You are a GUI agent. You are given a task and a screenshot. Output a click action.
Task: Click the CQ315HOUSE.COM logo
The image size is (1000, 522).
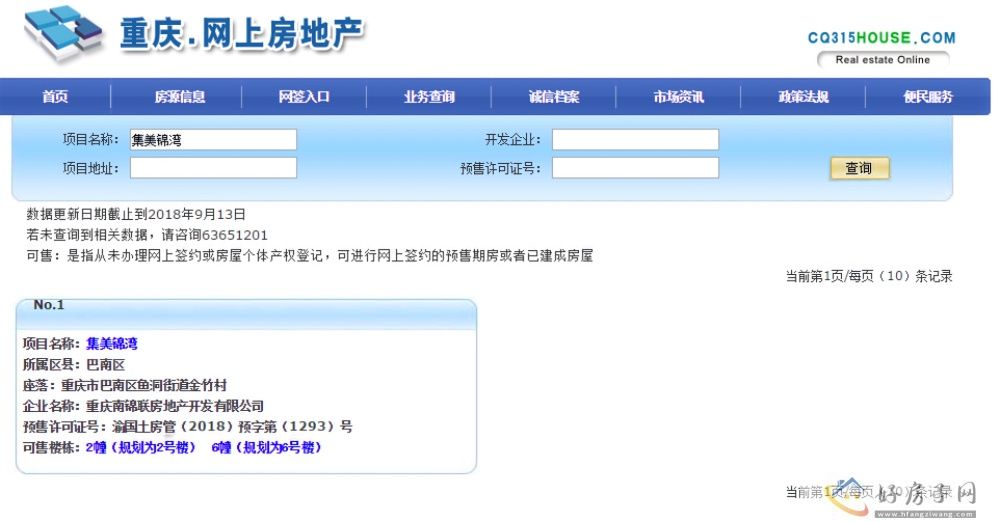[881, 38]
